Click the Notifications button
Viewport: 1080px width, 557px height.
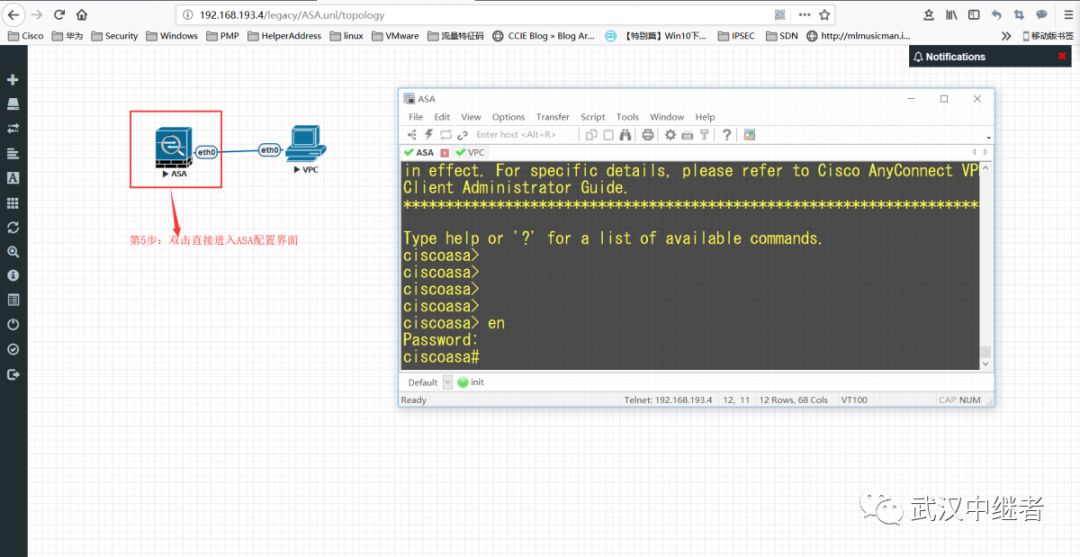949,57
